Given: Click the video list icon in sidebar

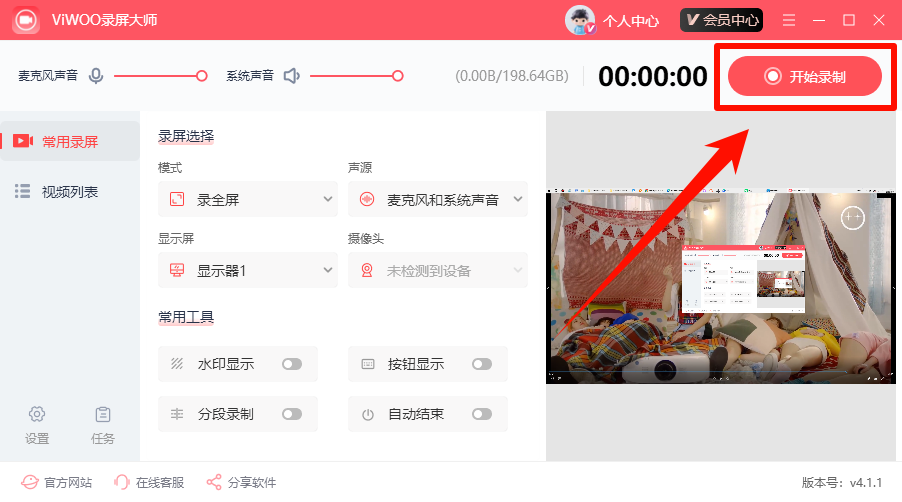Looking at the screenshot, I should point(22,191).
